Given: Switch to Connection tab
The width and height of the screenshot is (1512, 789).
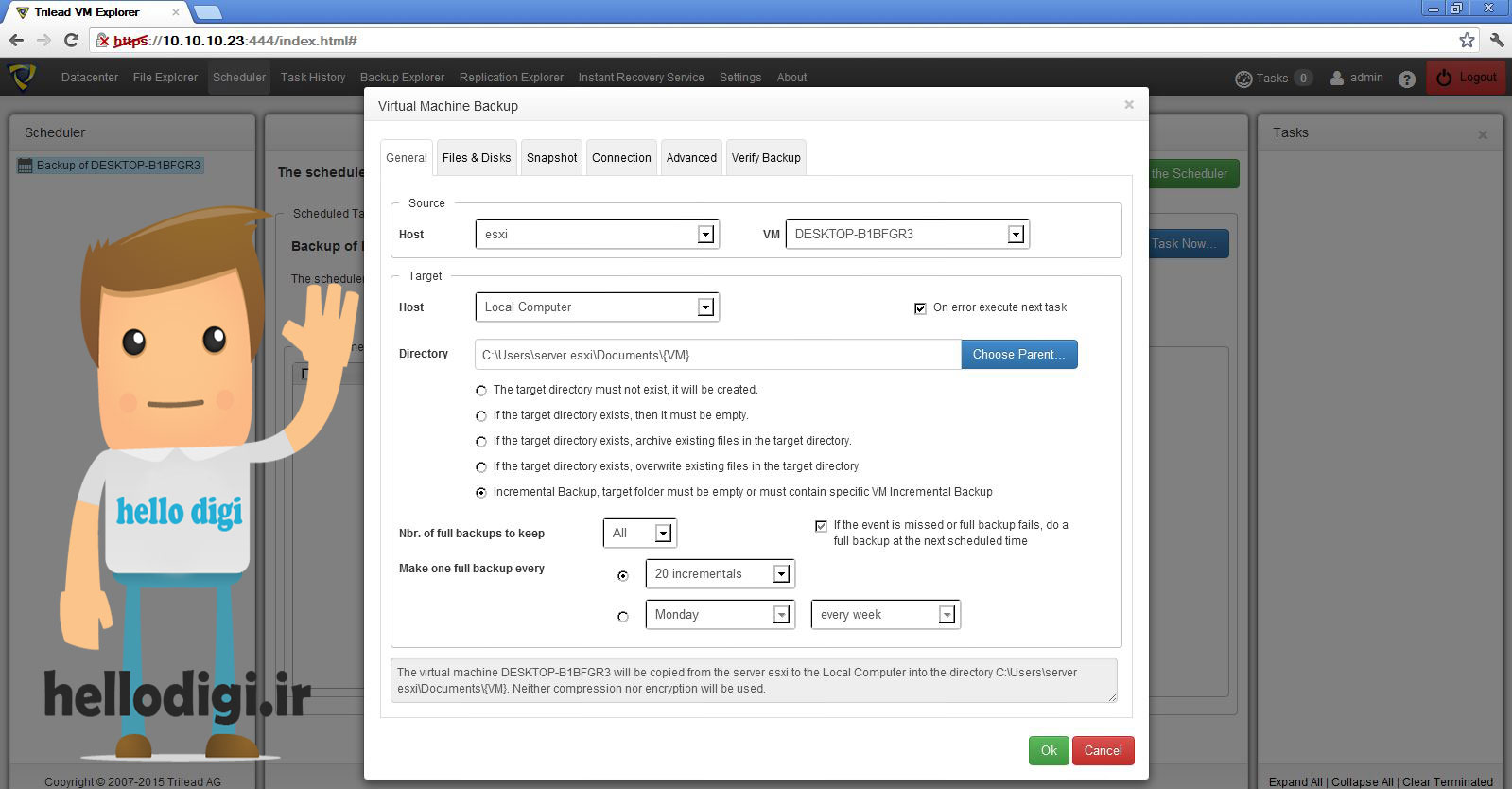Looking at the screenshot, I should point(621,157).
